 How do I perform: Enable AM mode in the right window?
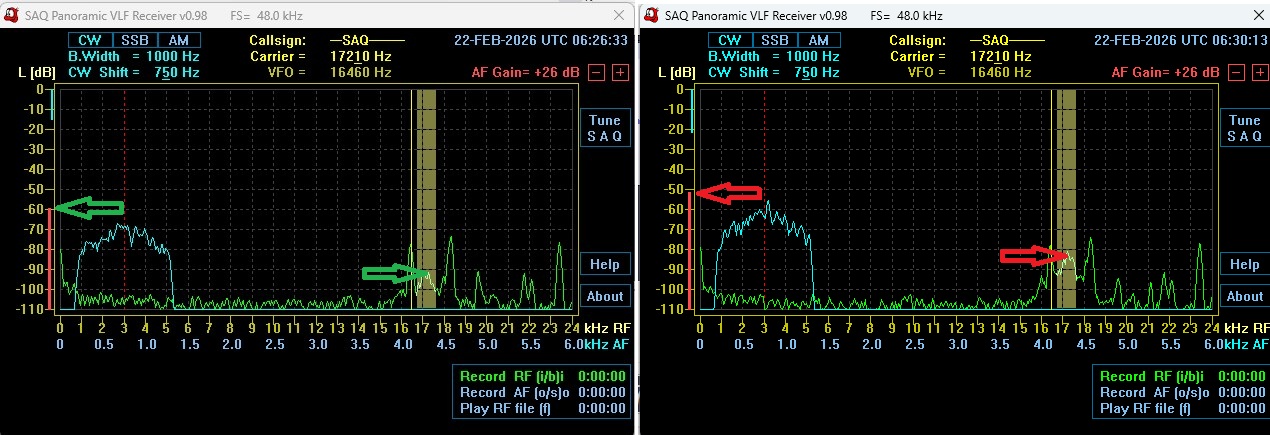click(x=819, y=40)
